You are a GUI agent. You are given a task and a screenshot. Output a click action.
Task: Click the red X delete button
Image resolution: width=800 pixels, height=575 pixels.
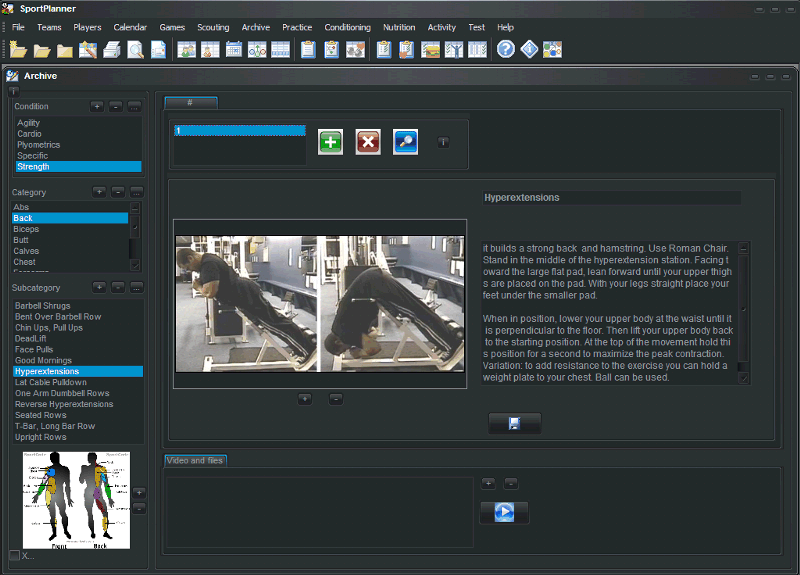tap(368, 142)
